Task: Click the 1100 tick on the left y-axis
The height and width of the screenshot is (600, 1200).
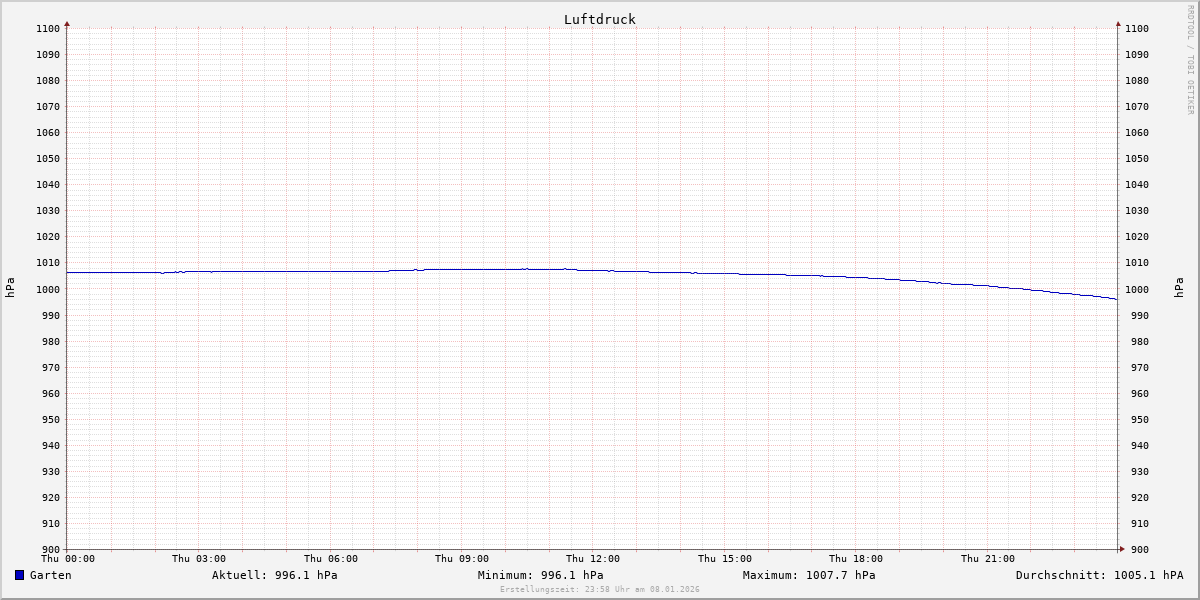Action: tap(47, 29)
